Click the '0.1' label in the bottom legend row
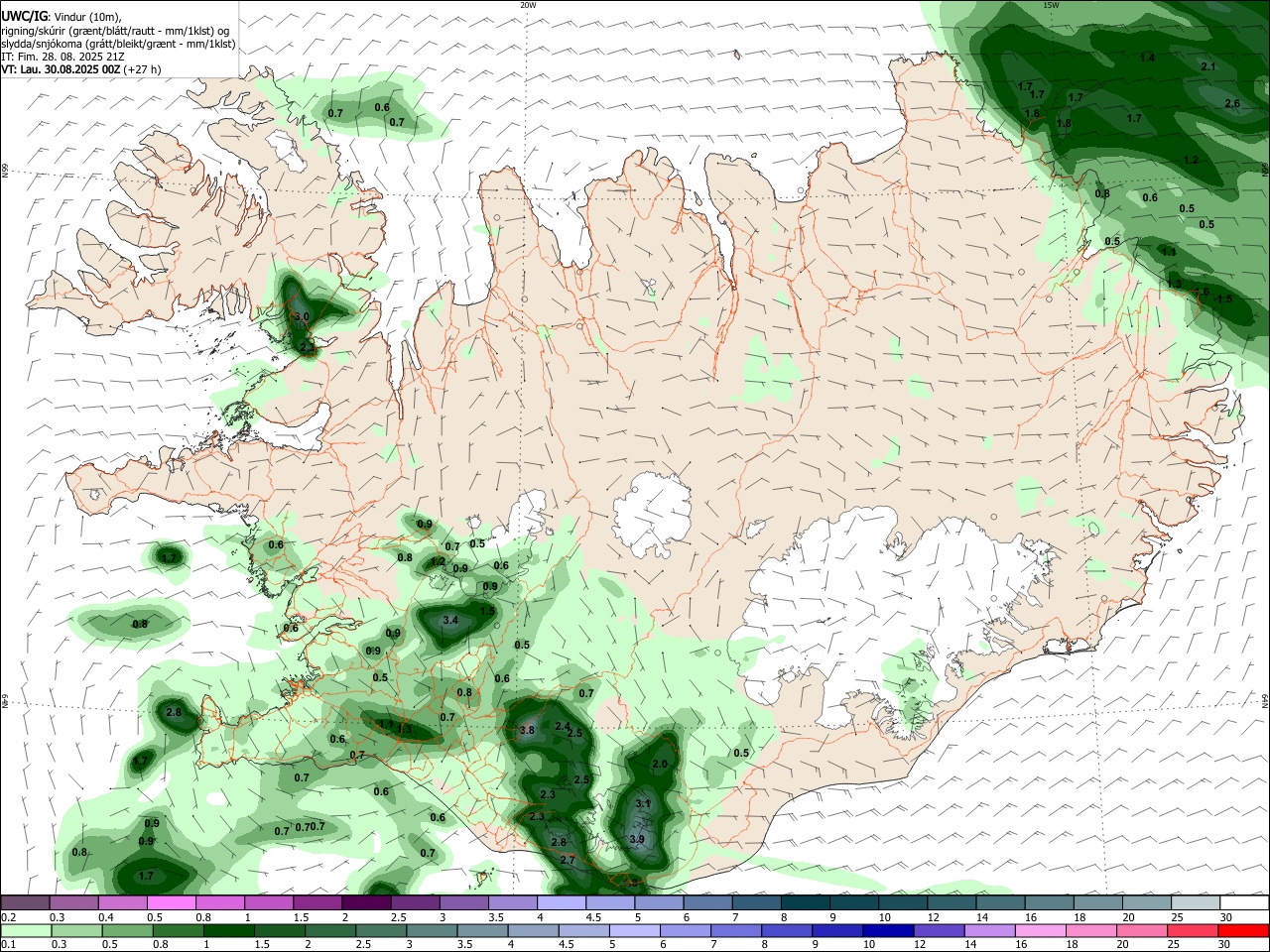Screen dimensions: 1270x952 click(x=8, y=945)
